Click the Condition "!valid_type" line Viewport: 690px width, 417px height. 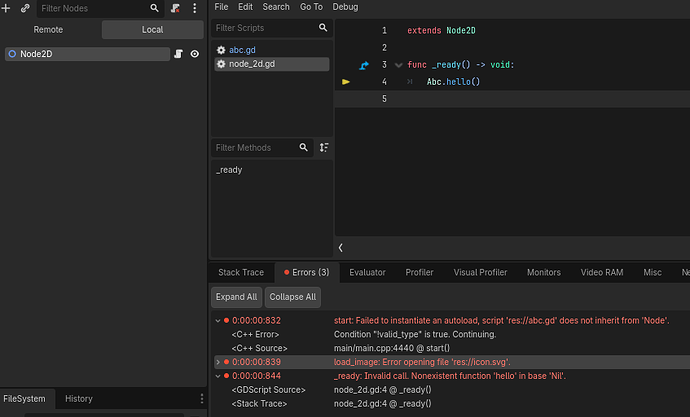click(x=415, y=334)
